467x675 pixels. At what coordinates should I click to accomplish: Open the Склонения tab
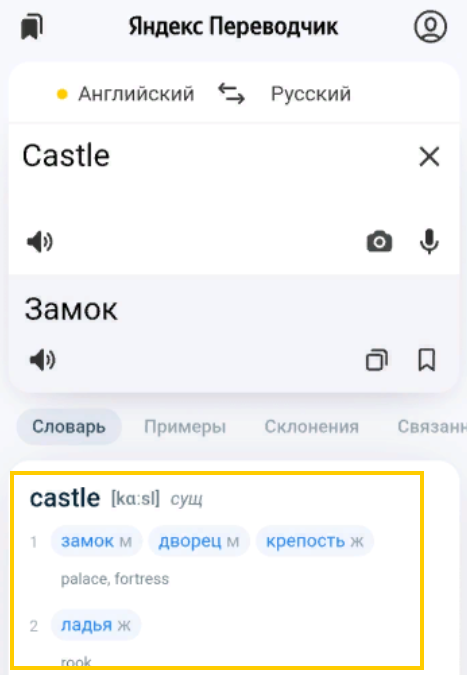(312, 427)
